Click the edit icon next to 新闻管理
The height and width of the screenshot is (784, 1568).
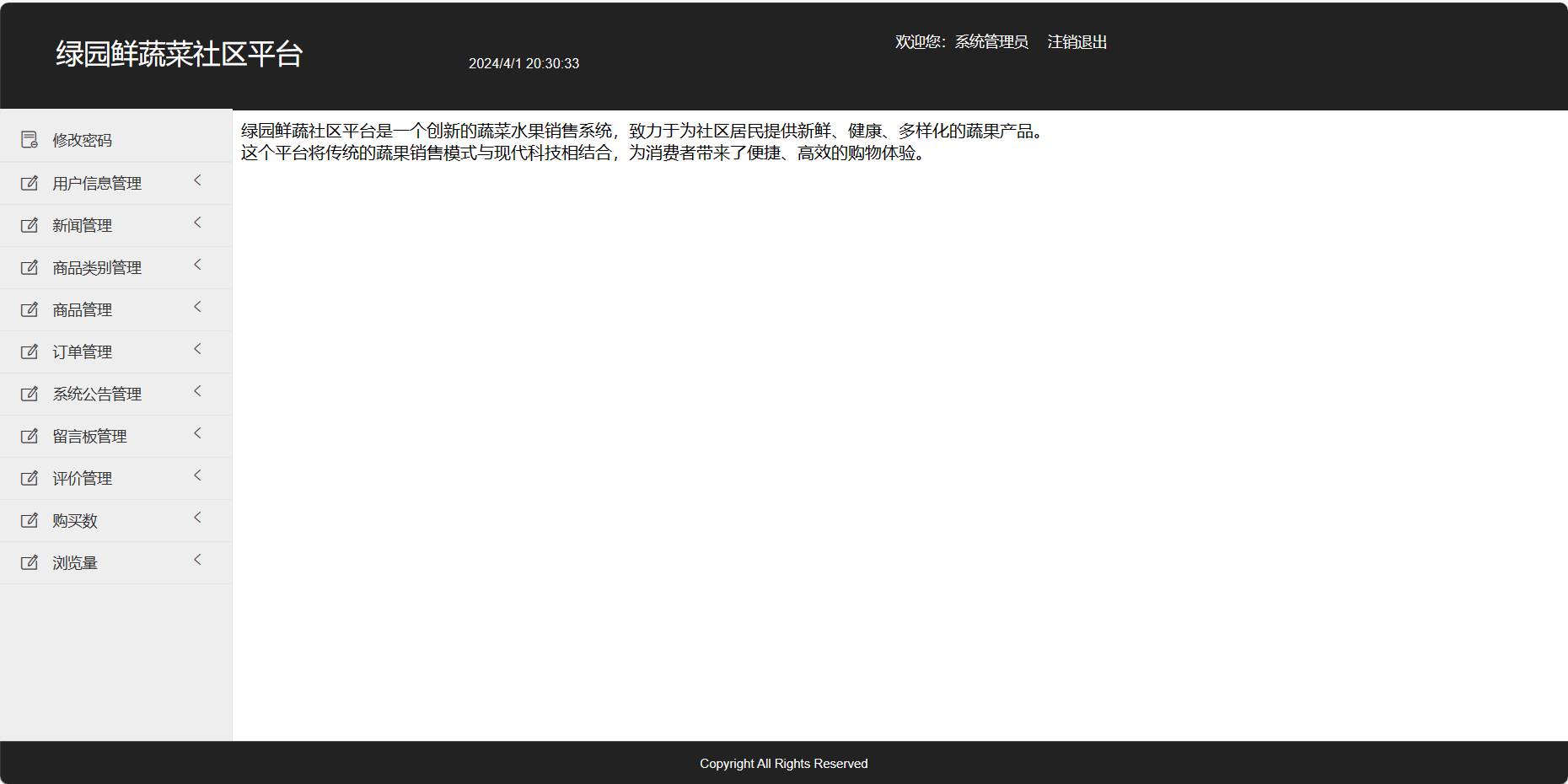pos(30,225)
